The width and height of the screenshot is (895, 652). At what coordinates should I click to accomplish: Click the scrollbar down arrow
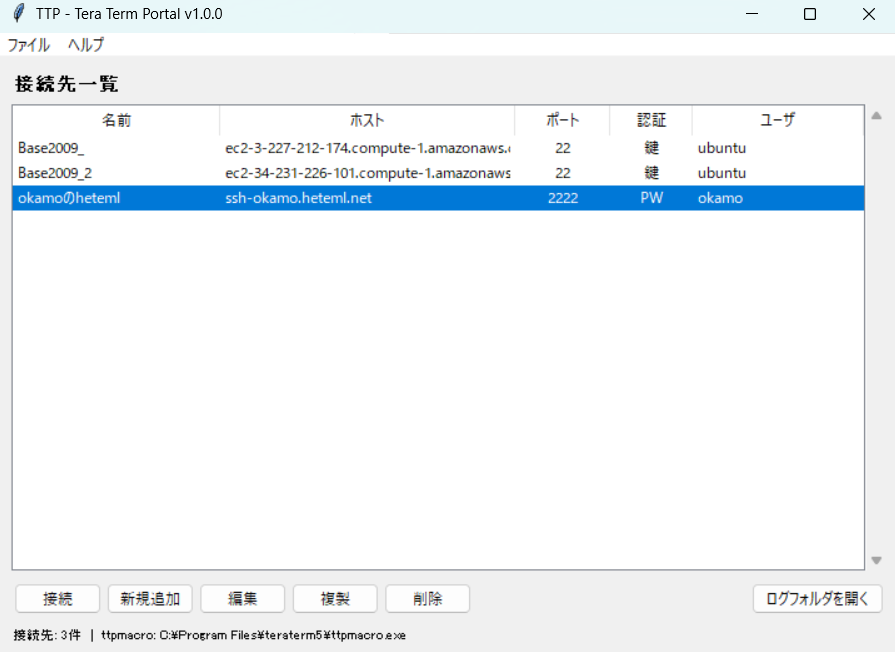click(x=877, y=561)
